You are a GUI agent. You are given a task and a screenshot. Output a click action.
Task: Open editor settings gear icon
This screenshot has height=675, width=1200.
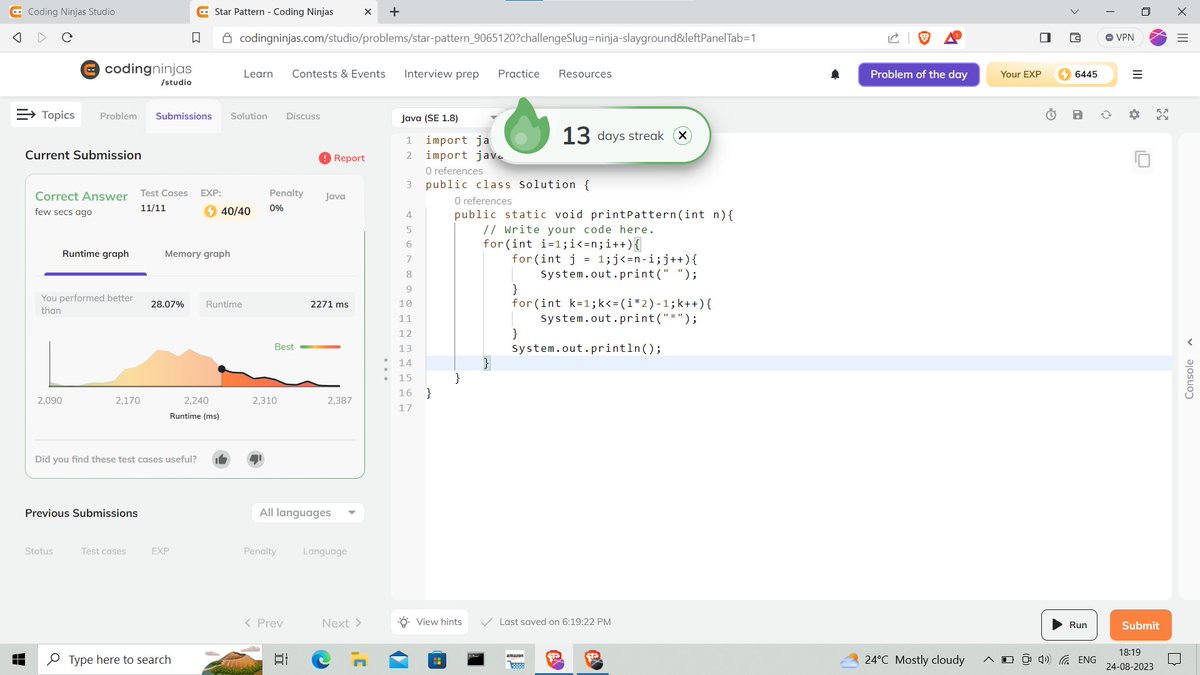click(x=1134, y=115)
